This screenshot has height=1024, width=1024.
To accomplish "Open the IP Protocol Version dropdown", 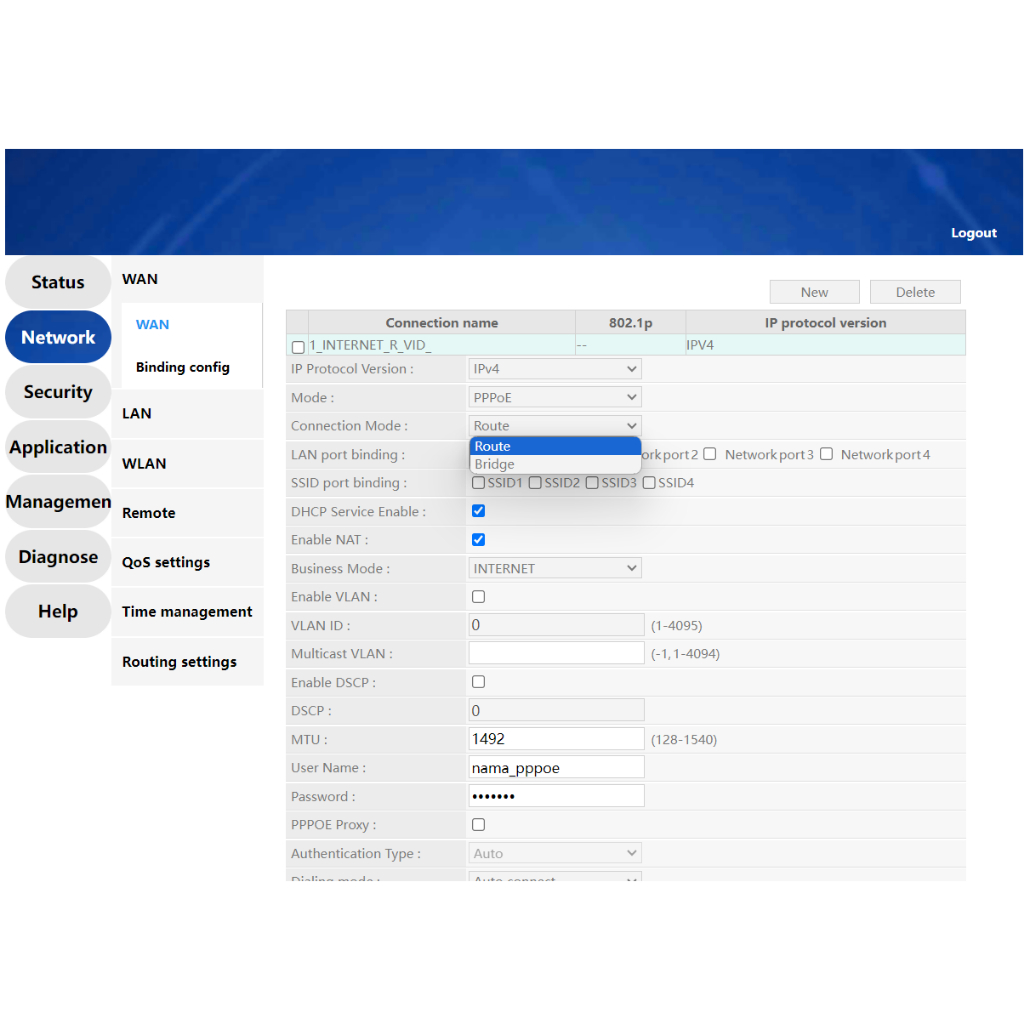I will tap(555, 369).
